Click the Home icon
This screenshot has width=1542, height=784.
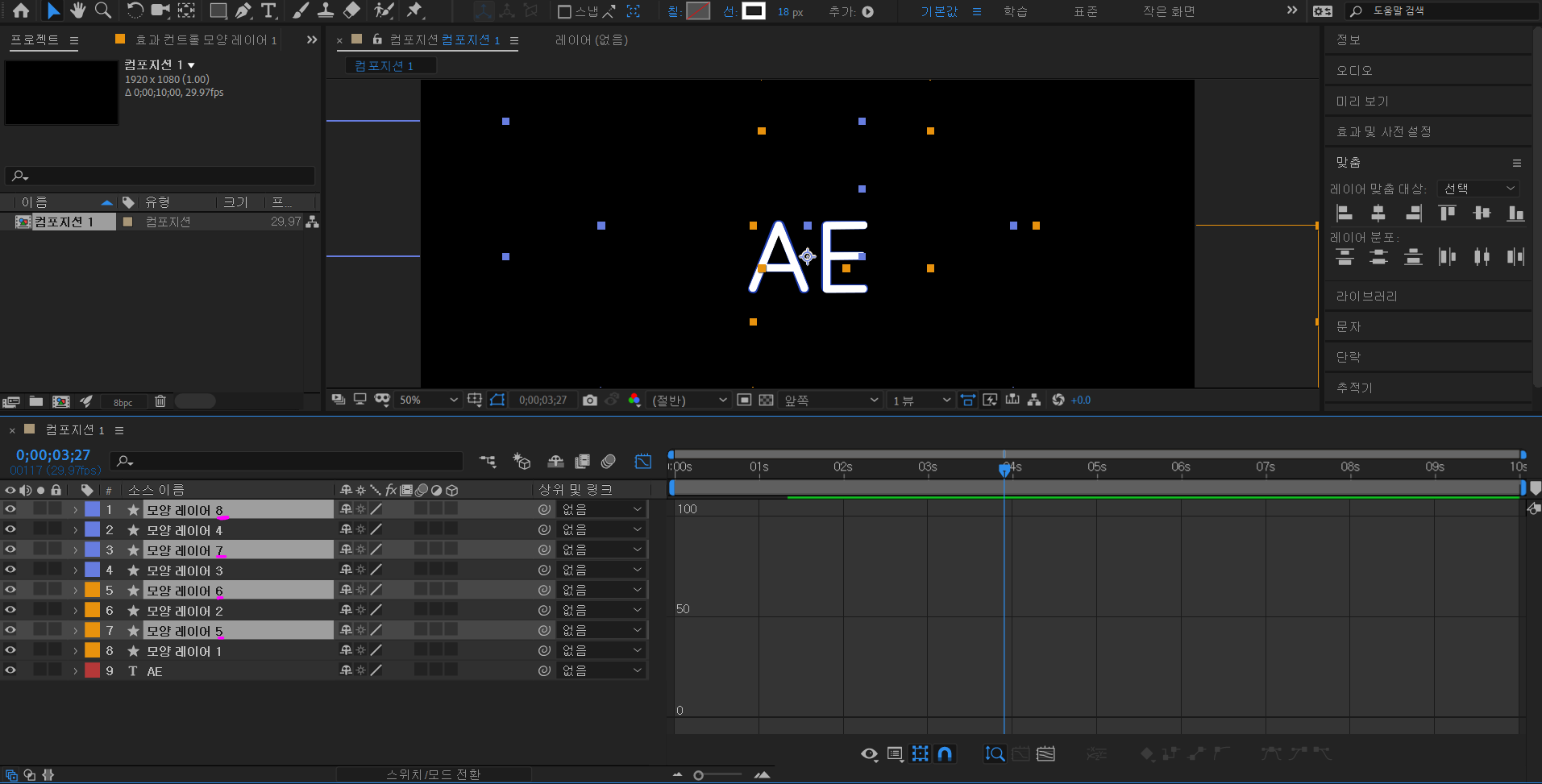point(21,10)
